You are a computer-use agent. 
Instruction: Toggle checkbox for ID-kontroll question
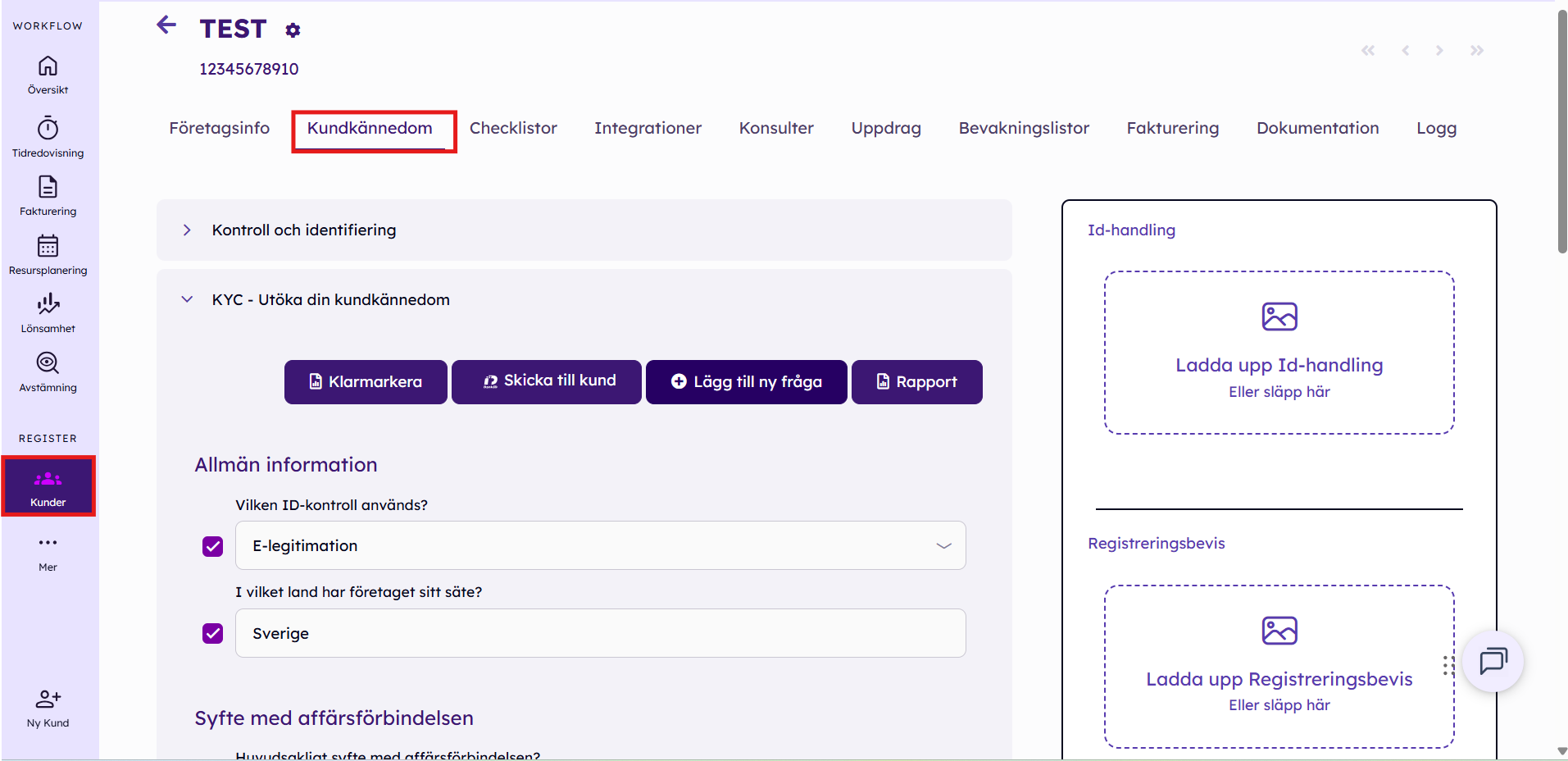[212, 546]
